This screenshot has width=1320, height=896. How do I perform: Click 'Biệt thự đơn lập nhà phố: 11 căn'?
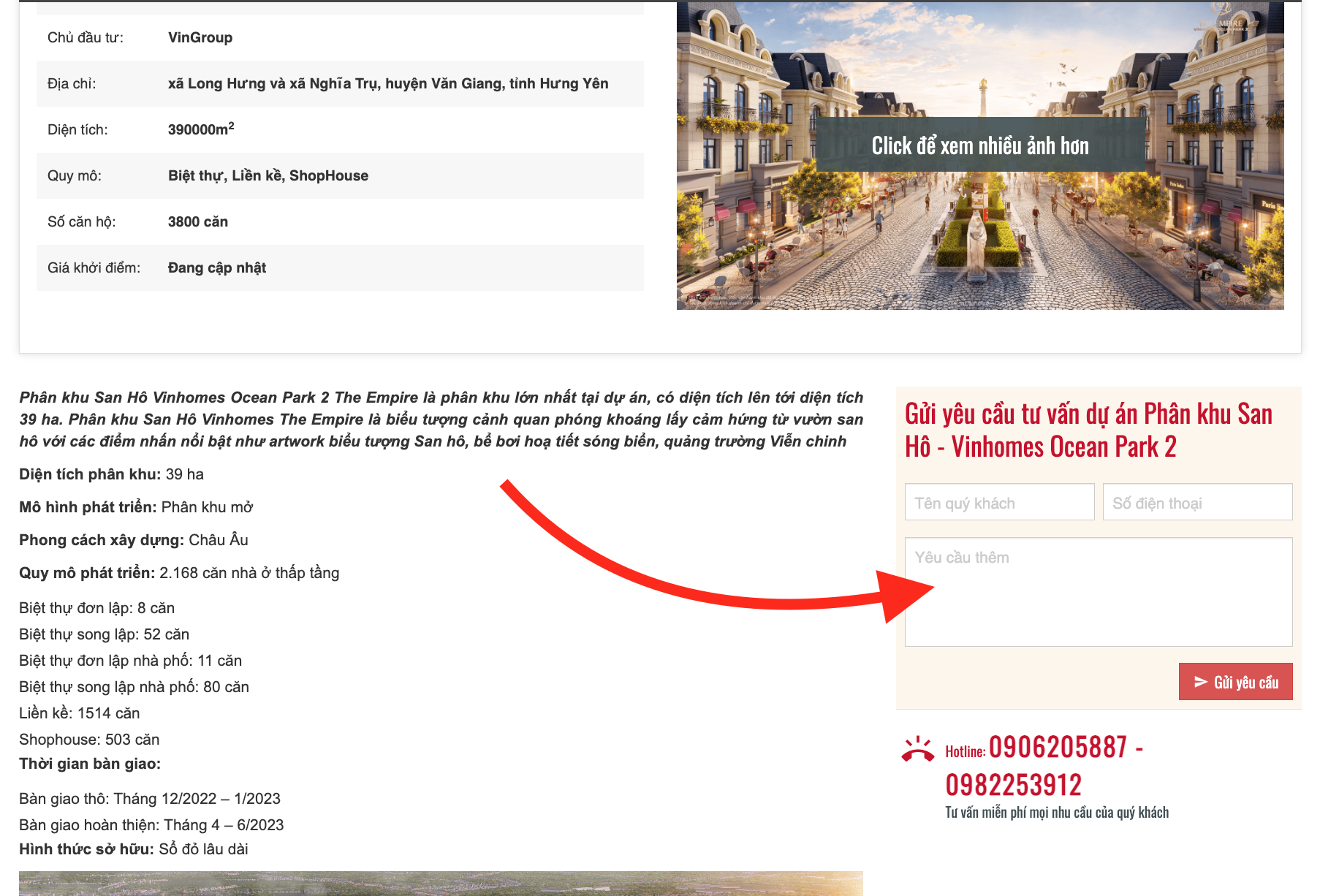tap(131, 661)
